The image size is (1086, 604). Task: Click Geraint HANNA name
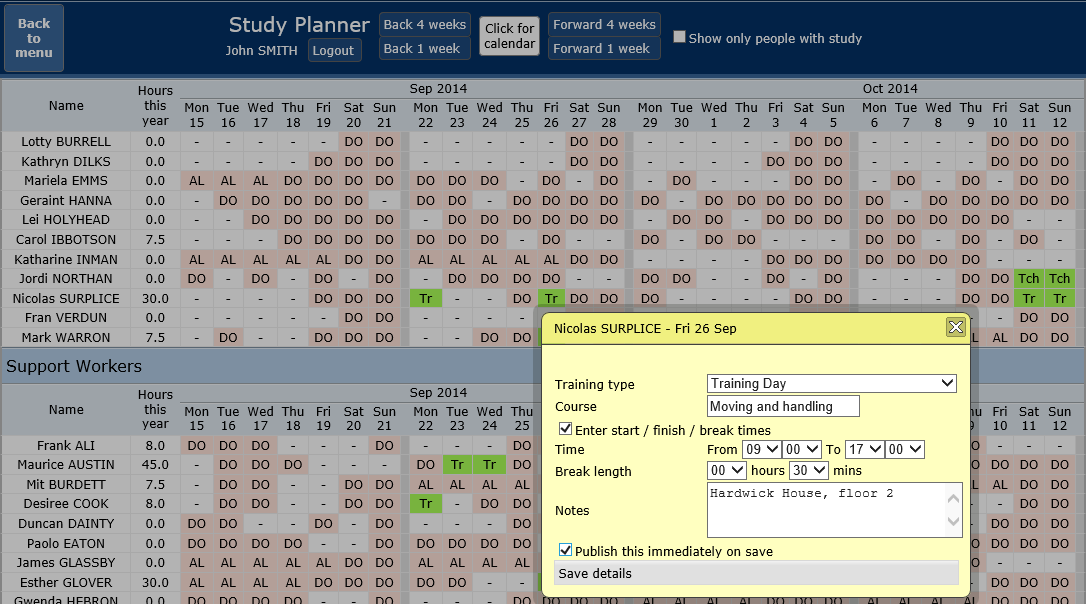(x=66, y=200)
